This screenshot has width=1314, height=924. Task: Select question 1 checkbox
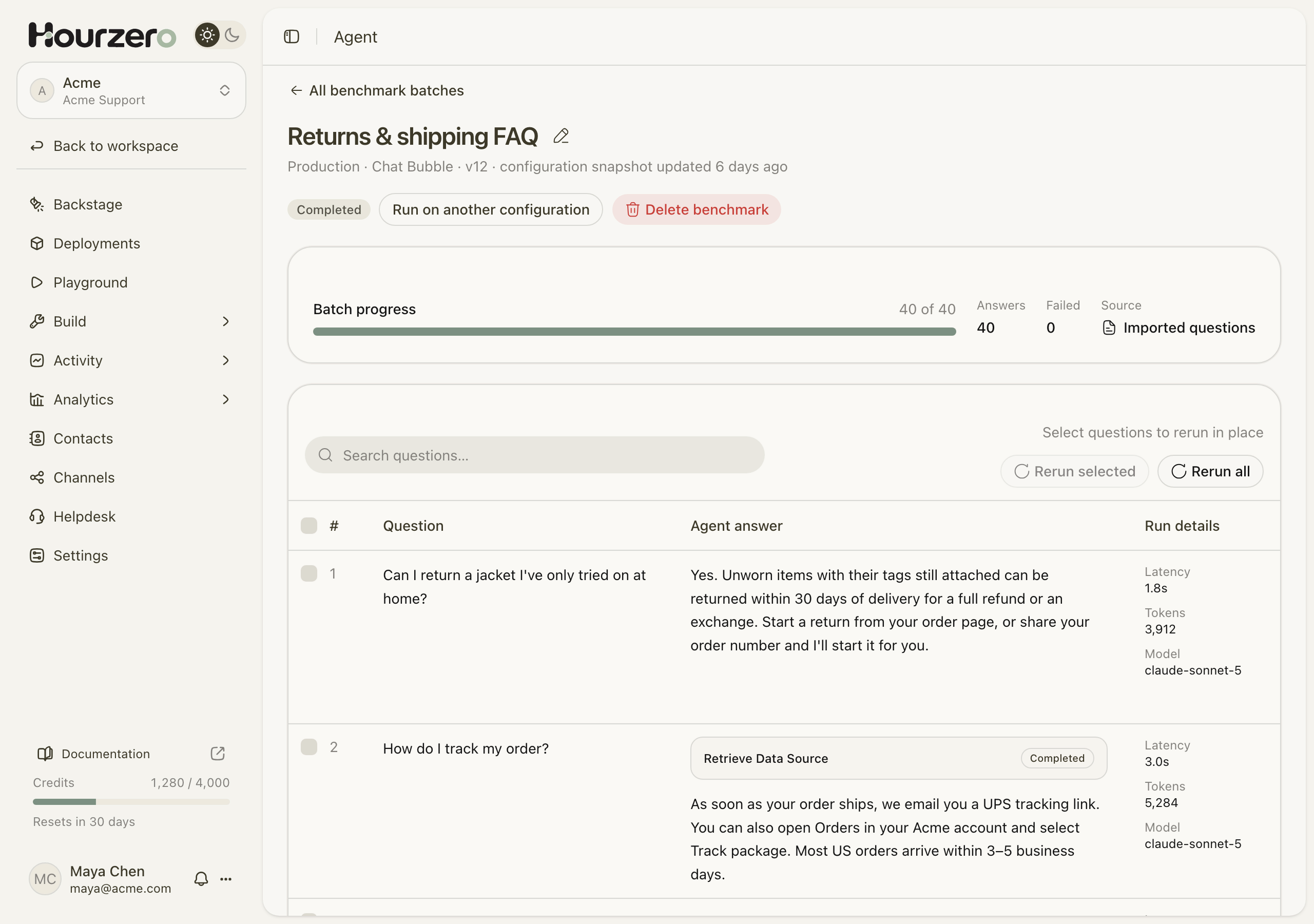pyautogui.click(x=309, y=573)
